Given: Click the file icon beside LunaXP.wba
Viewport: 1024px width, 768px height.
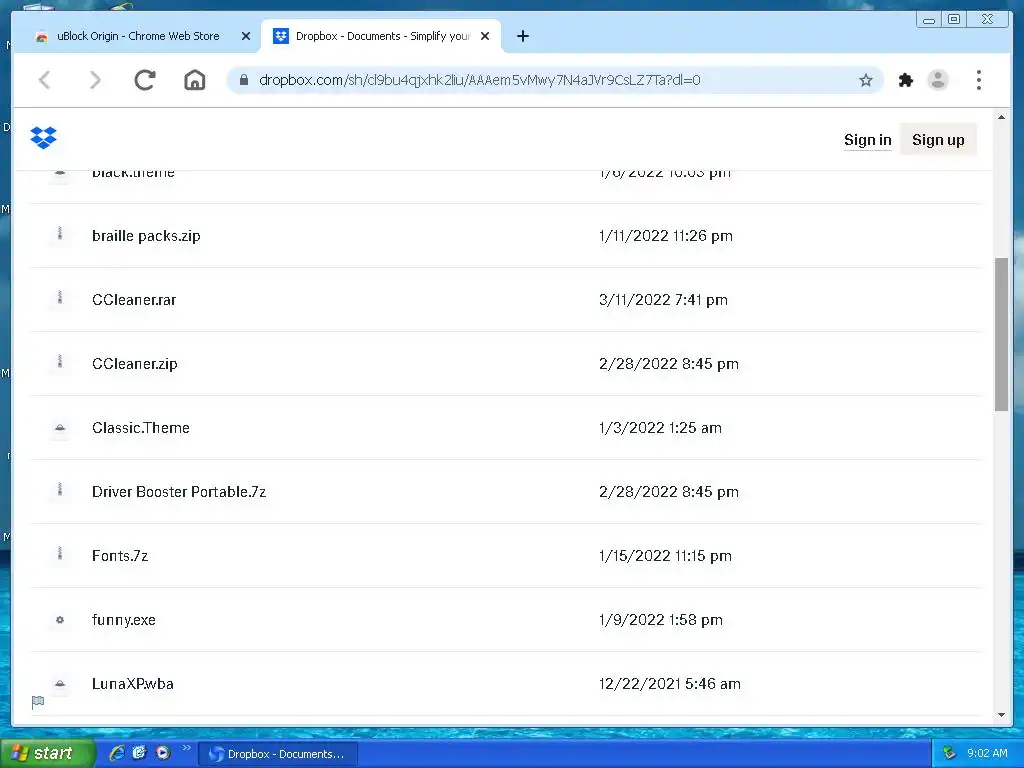Looking at the screenshot, I should coord(60,684).
